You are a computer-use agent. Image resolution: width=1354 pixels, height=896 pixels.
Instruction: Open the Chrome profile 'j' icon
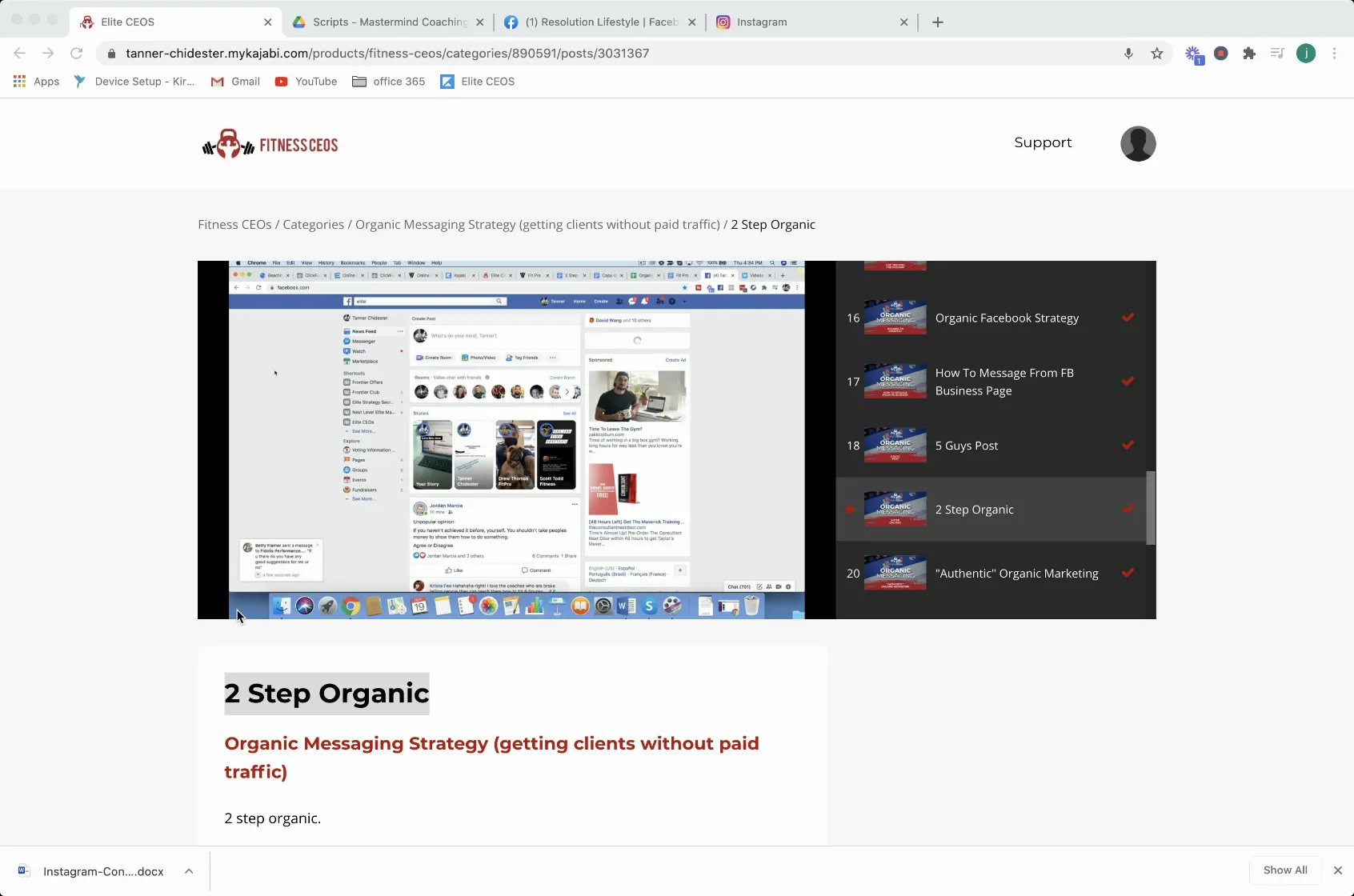click(1306, 54)
